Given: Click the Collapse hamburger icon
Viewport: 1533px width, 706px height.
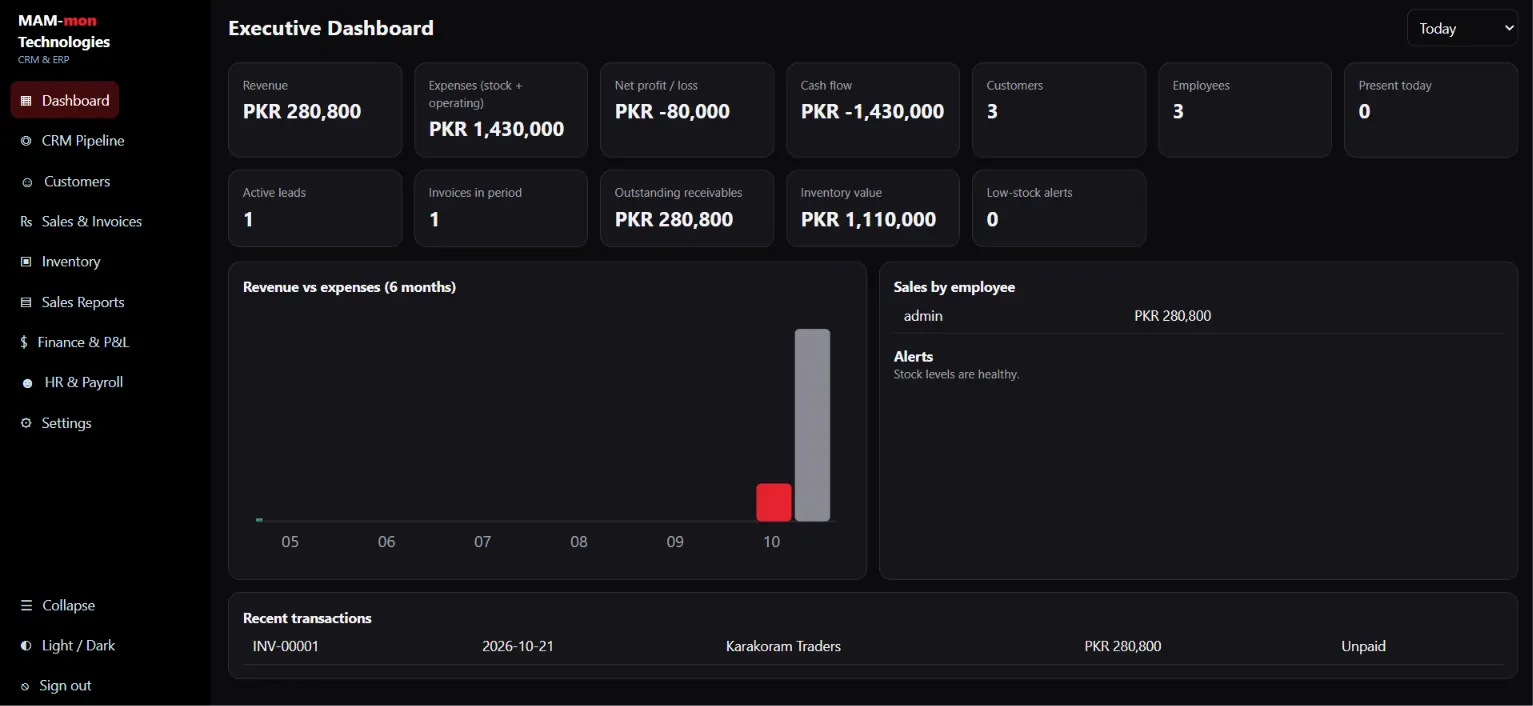Looking at the screenshot, I should click(26, 606).
